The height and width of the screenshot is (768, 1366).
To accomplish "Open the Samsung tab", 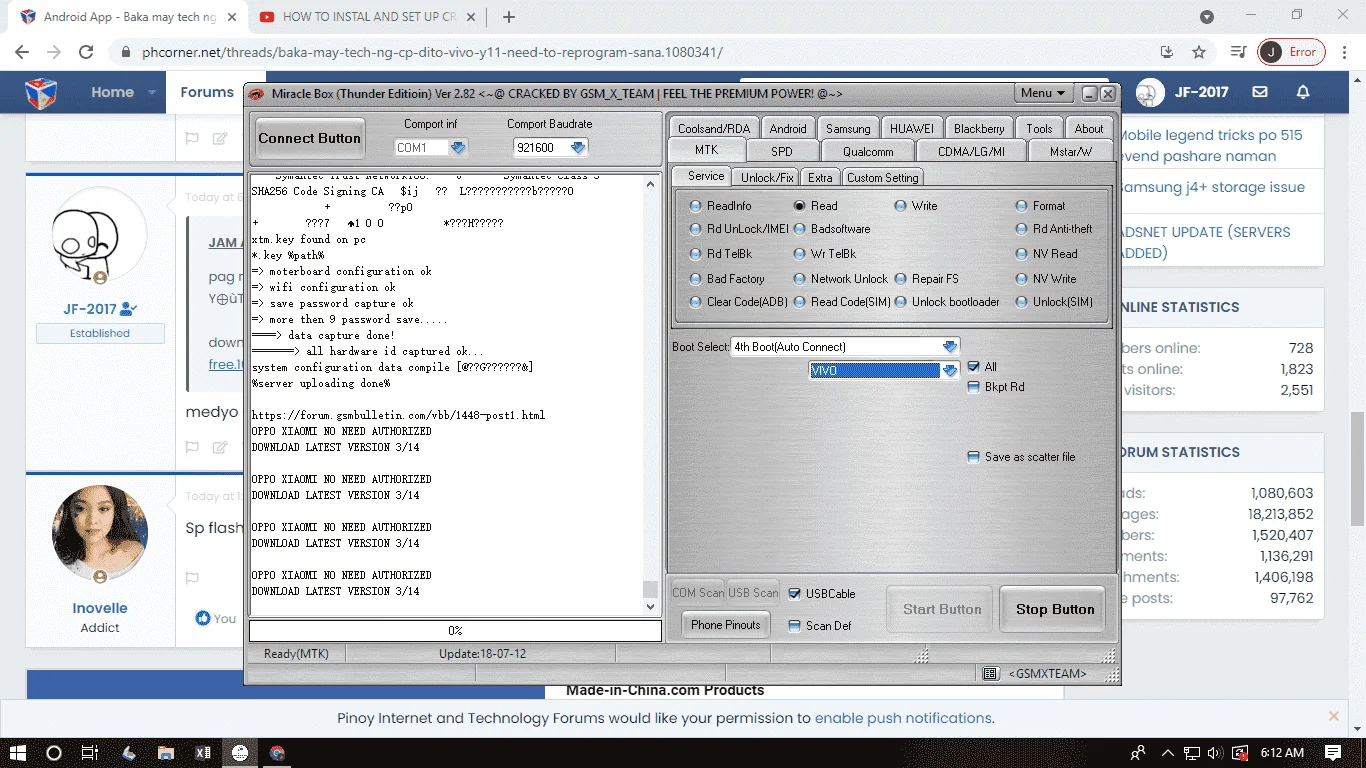I will (848, 128).
